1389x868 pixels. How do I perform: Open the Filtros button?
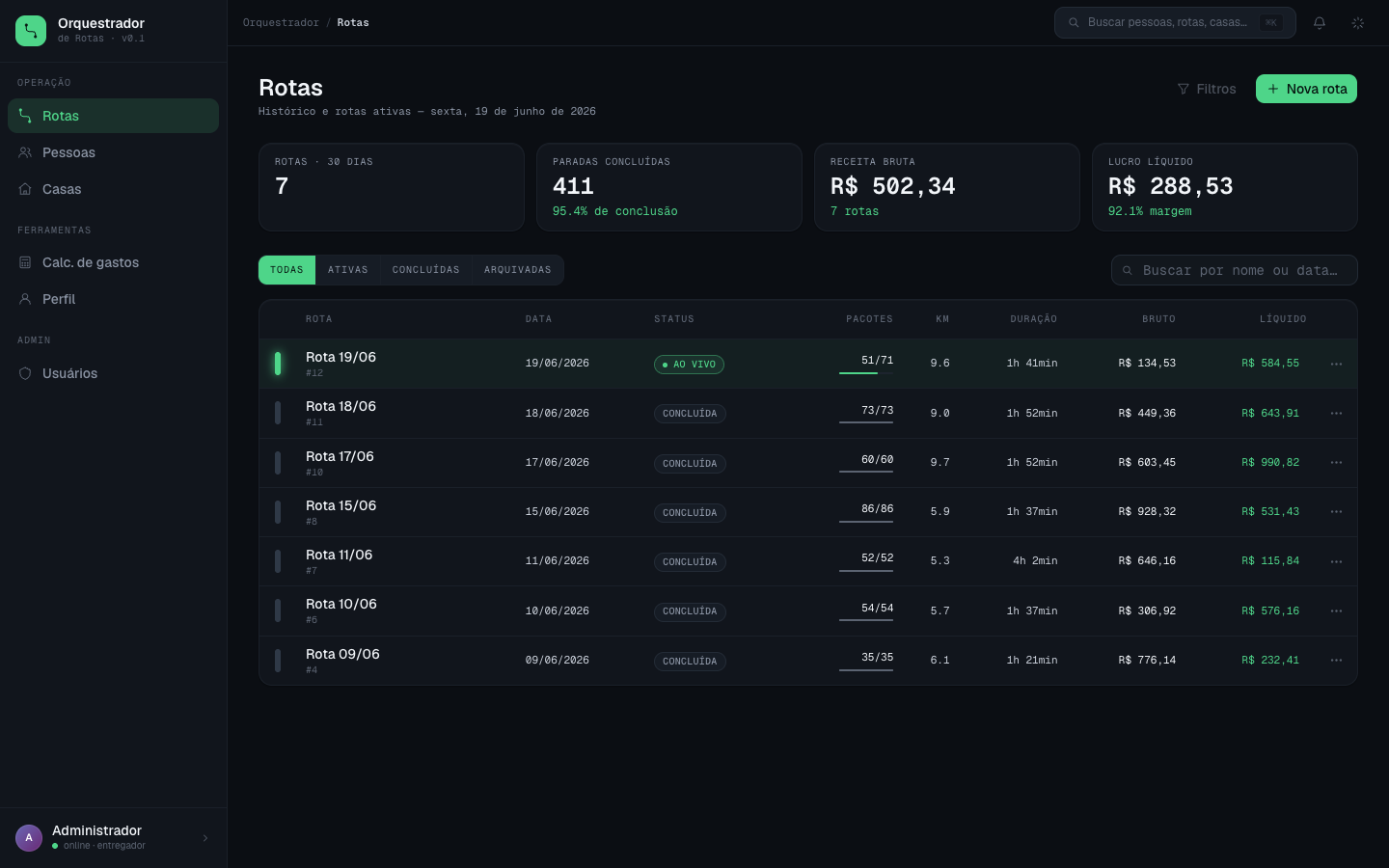click(1206, 89)
